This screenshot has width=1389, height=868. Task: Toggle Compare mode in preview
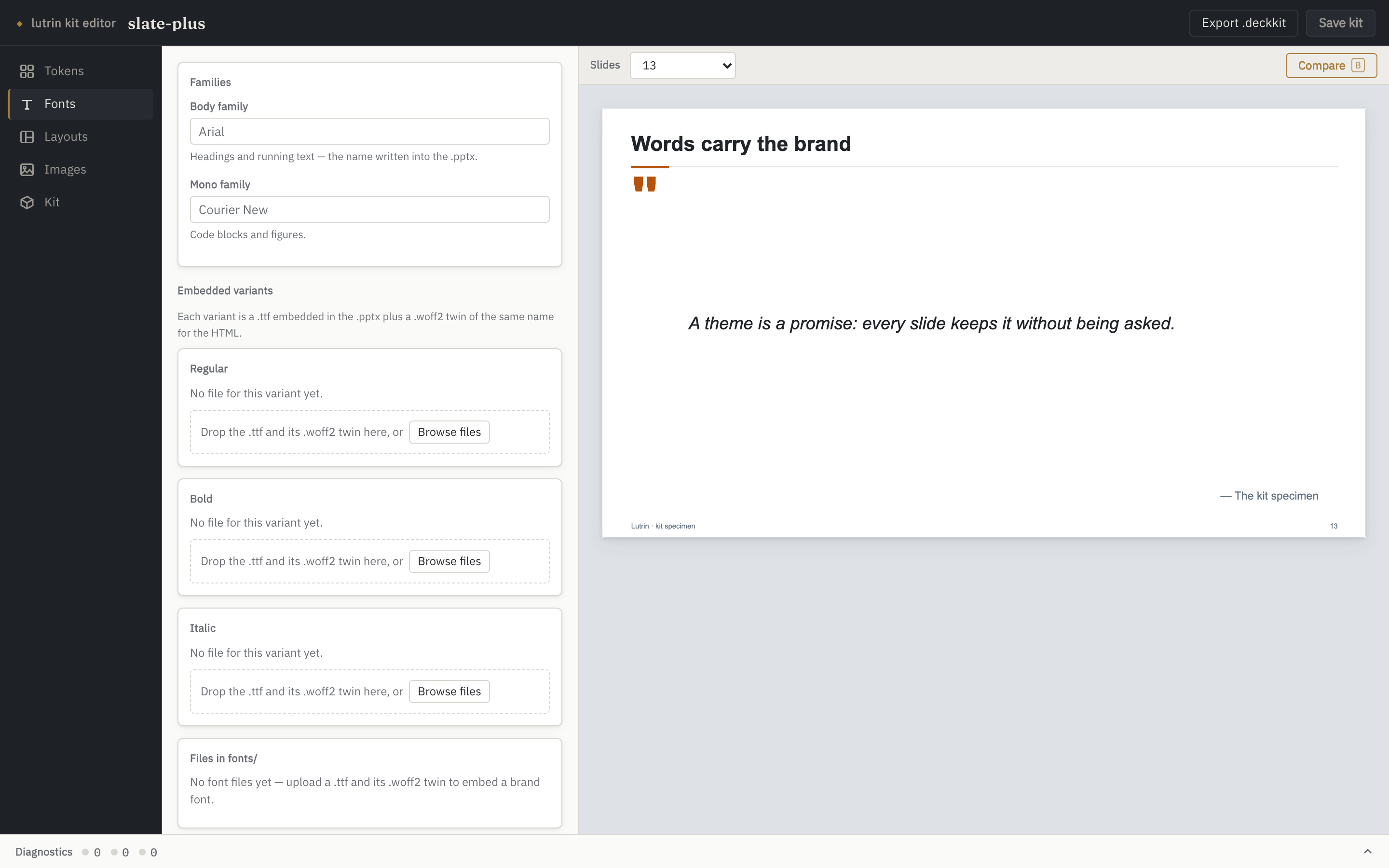[1331, 66]
